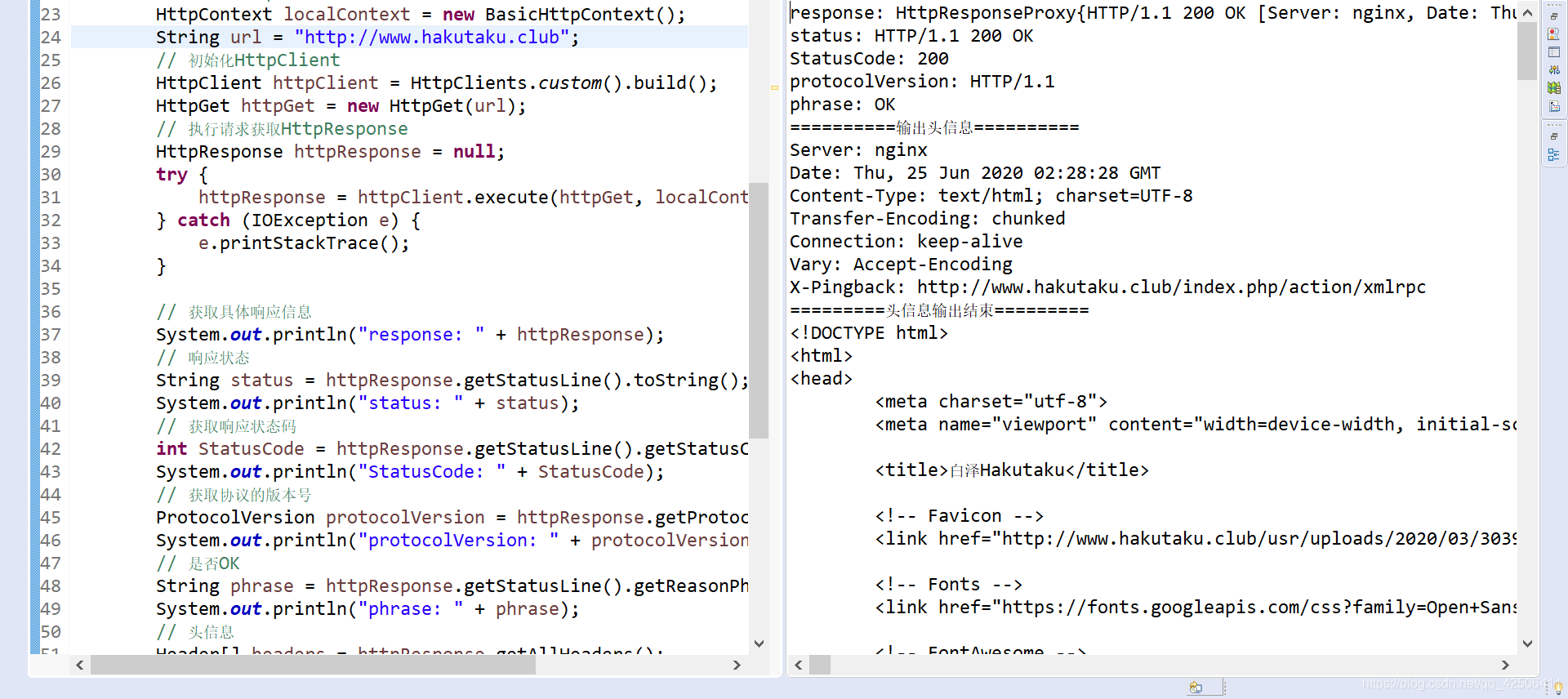This screenshot has width=1568, height=699.
Task: Click line number 30 in the gutter
Action: tap(51, 175)
